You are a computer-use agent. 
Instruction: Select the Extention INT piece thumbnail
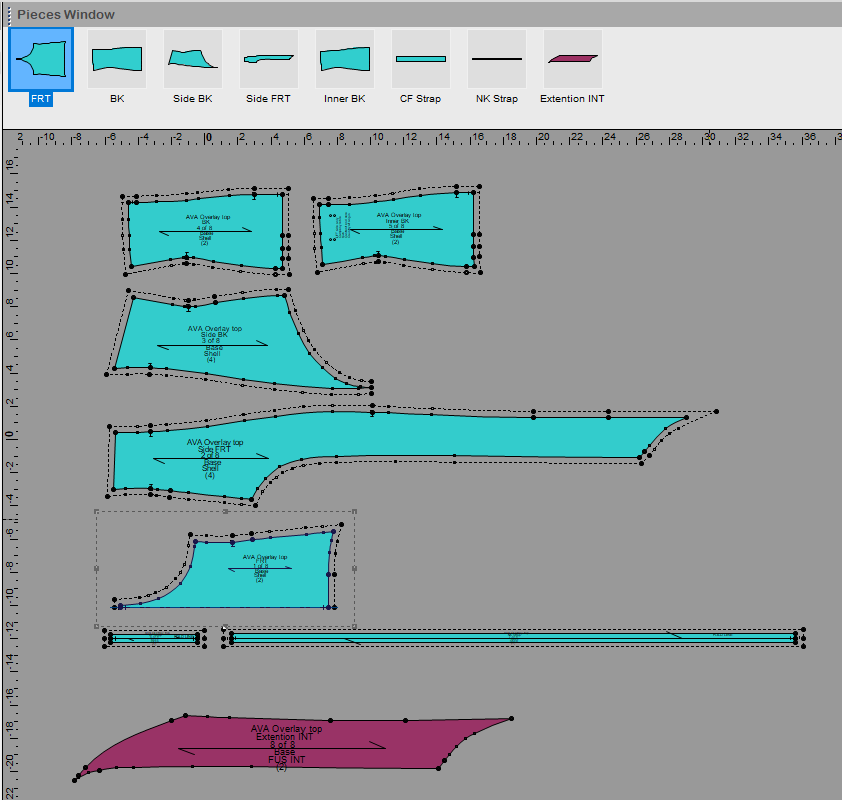573,59
